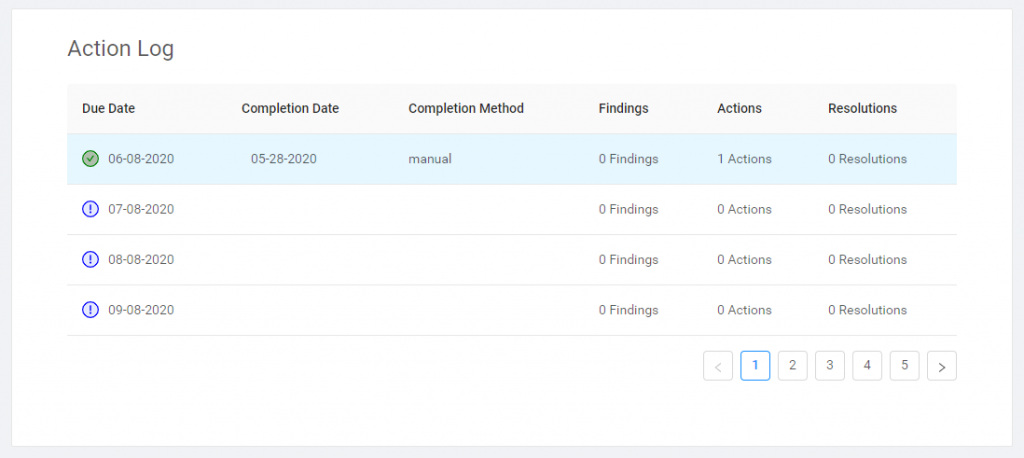Click 0 Findings in the 08-08-2020 row
Screen dimensions: 1024x458
(628, 259)
